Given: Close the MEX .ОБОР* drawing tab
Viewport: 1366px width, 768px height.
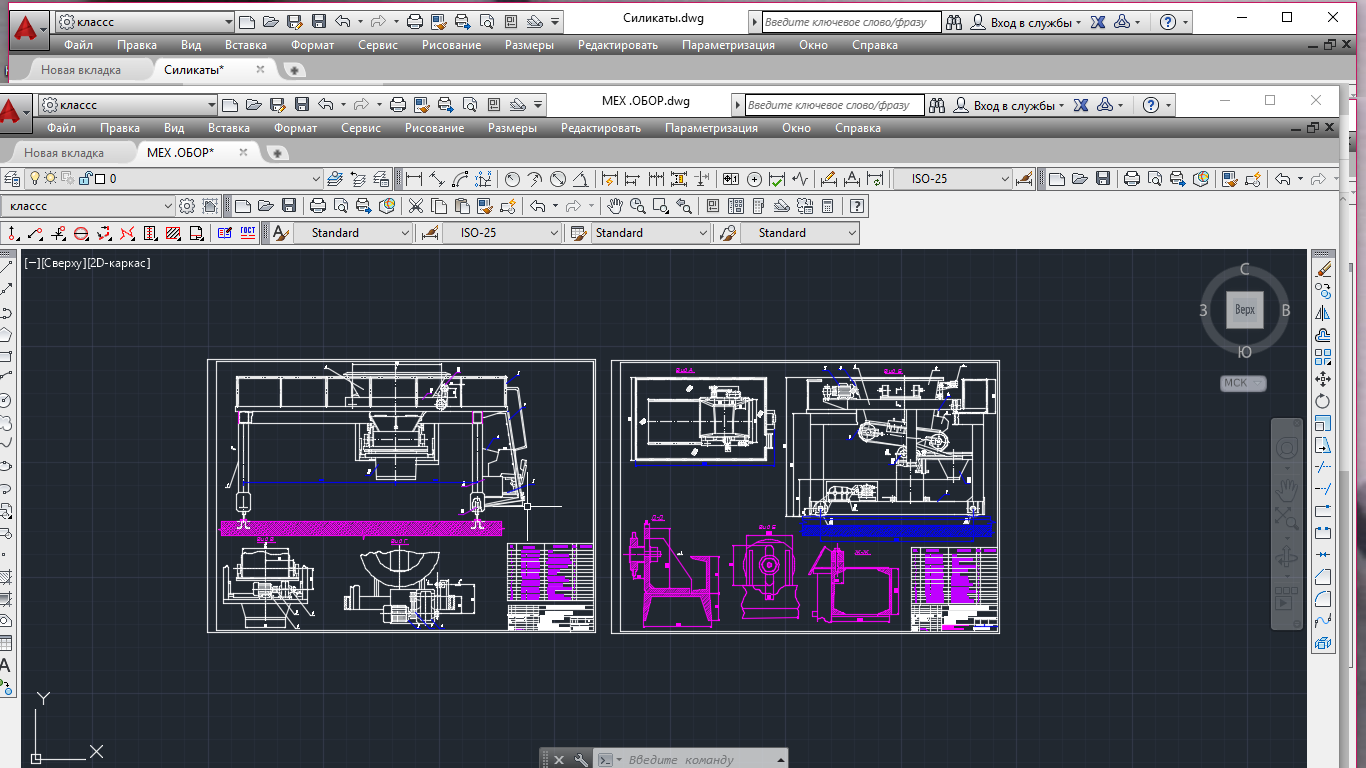Looking at the screenshot, I should click(243, 152).
